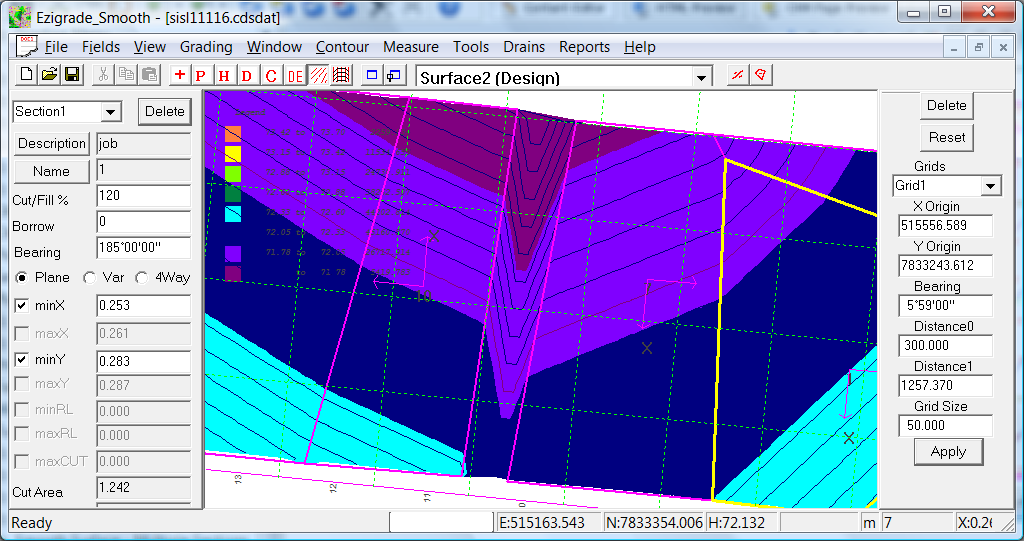
Task: Open the Contour menu
Action: pyautogui.click(x=342, y=47)
